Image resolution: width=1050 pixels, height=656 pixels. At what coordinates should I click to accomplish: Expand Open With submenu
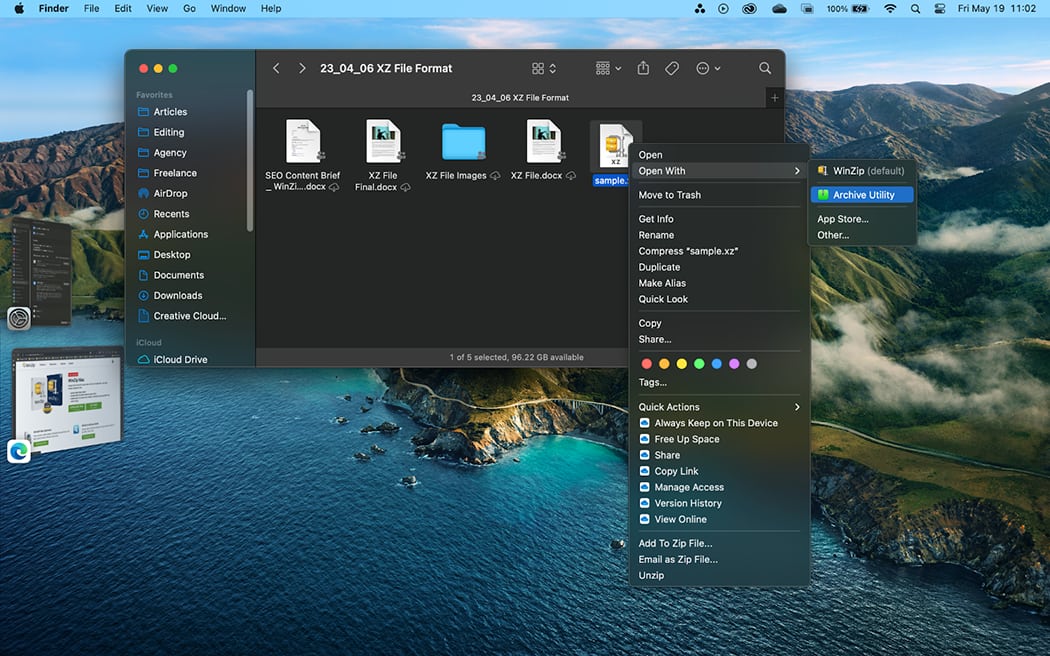pos(719,171)
